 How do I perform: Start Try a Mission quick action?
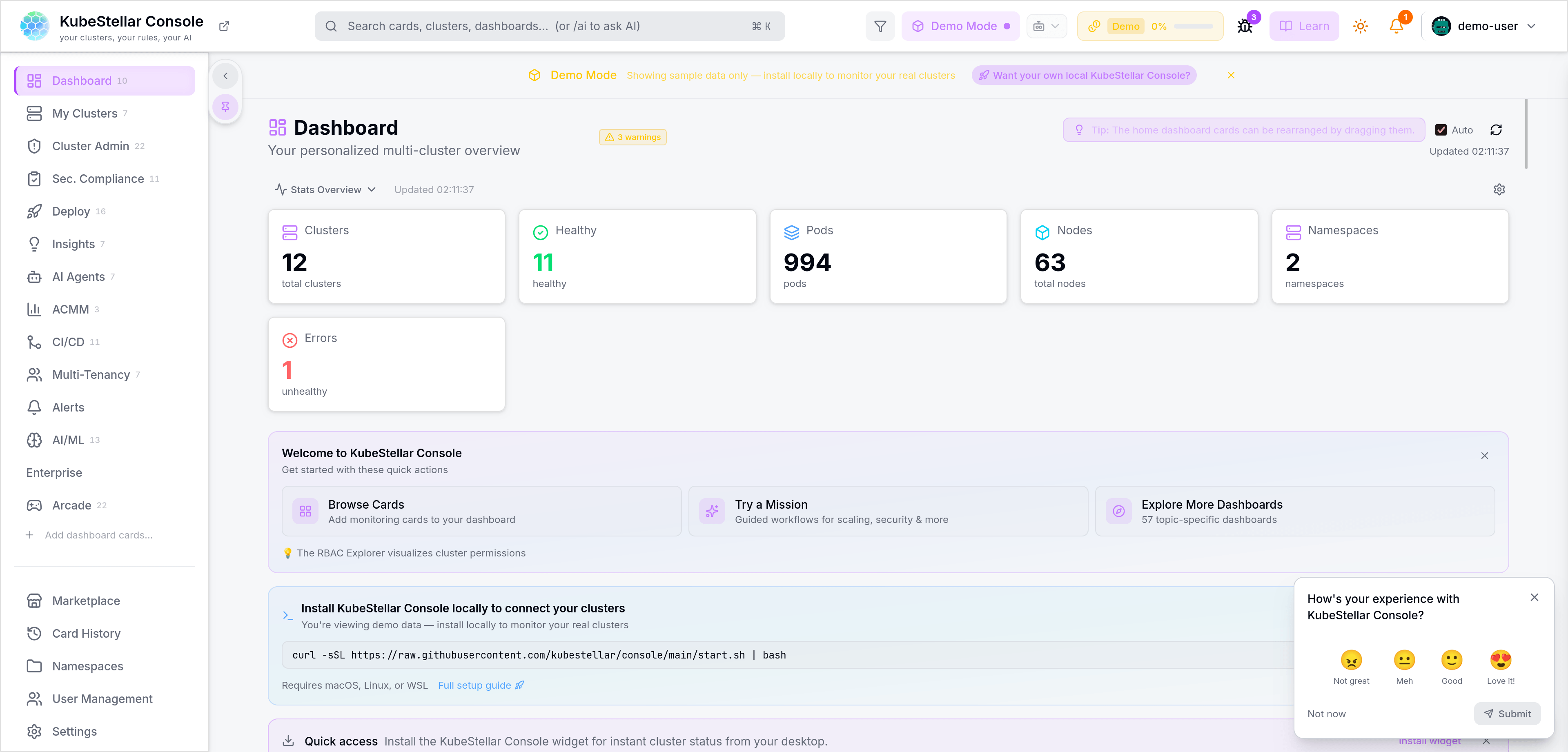tap(888, 511)
